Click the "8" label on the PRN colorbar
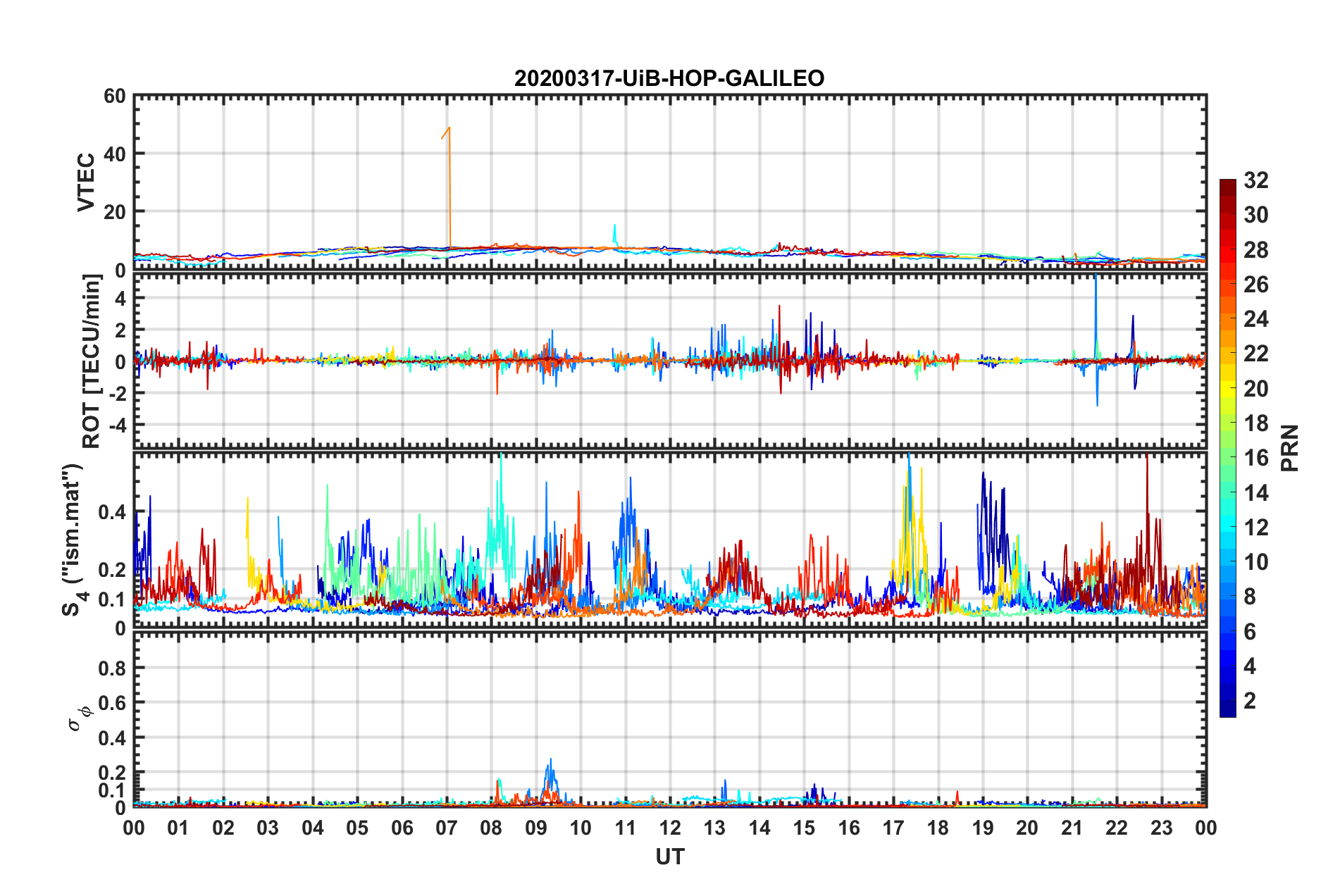Viewport: 1340px width, 896px height. pyautogui.click(x=1250, y=597)
